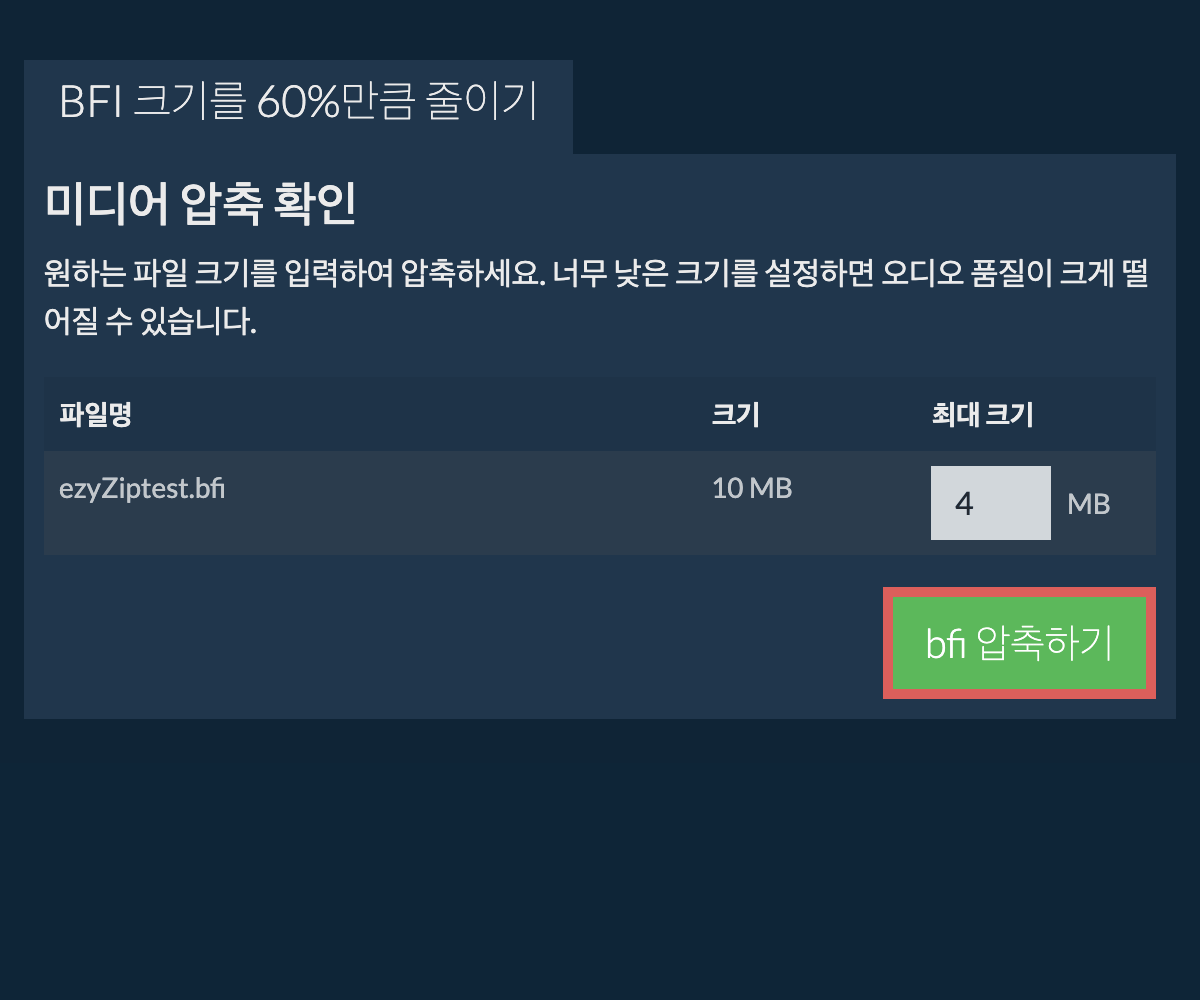Focus the 최대 크기 input showing 4
This screenshot has height=1000, width=1200.
(x=990, y=503)
